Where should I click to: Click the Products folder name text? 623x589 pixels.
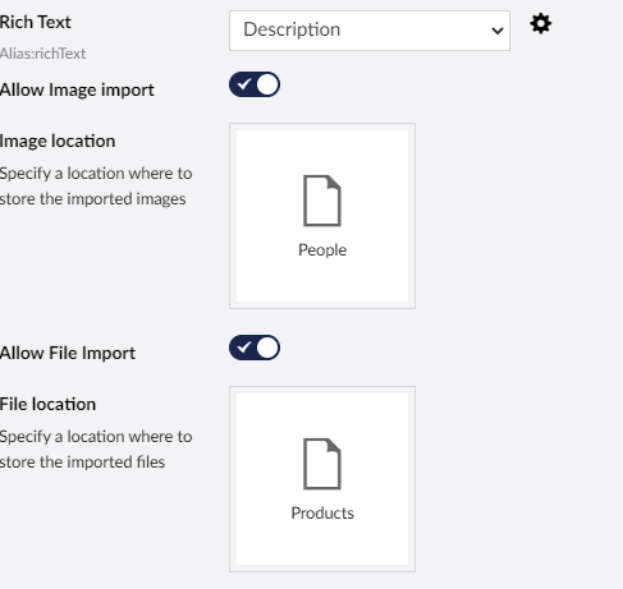(322, 513)
